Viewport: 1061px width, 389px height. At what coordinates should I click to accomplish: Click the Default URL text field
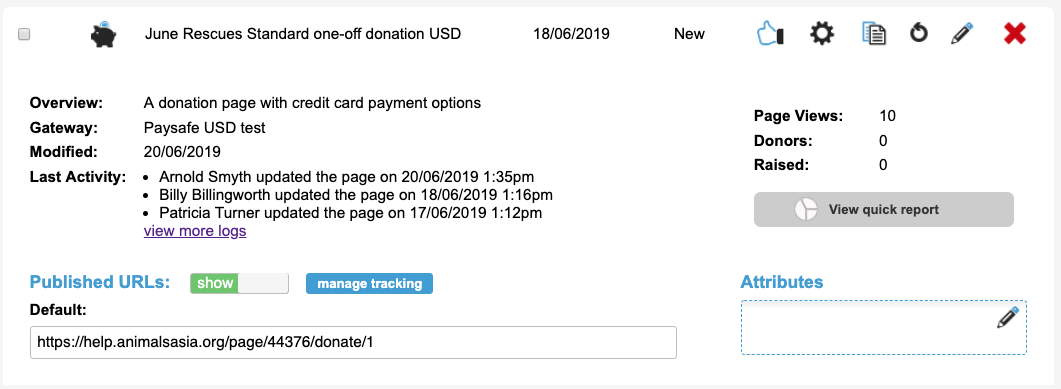[353, 342]
